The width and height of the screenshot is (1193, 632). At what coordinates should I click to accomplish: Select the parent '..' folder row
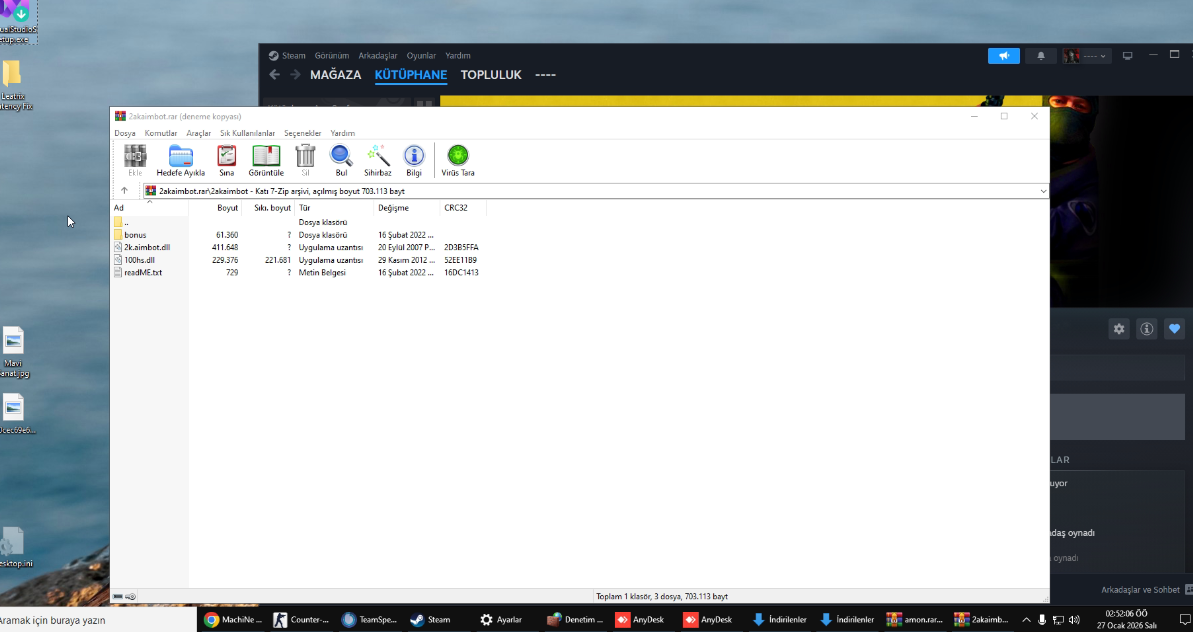tap(297, 222)
